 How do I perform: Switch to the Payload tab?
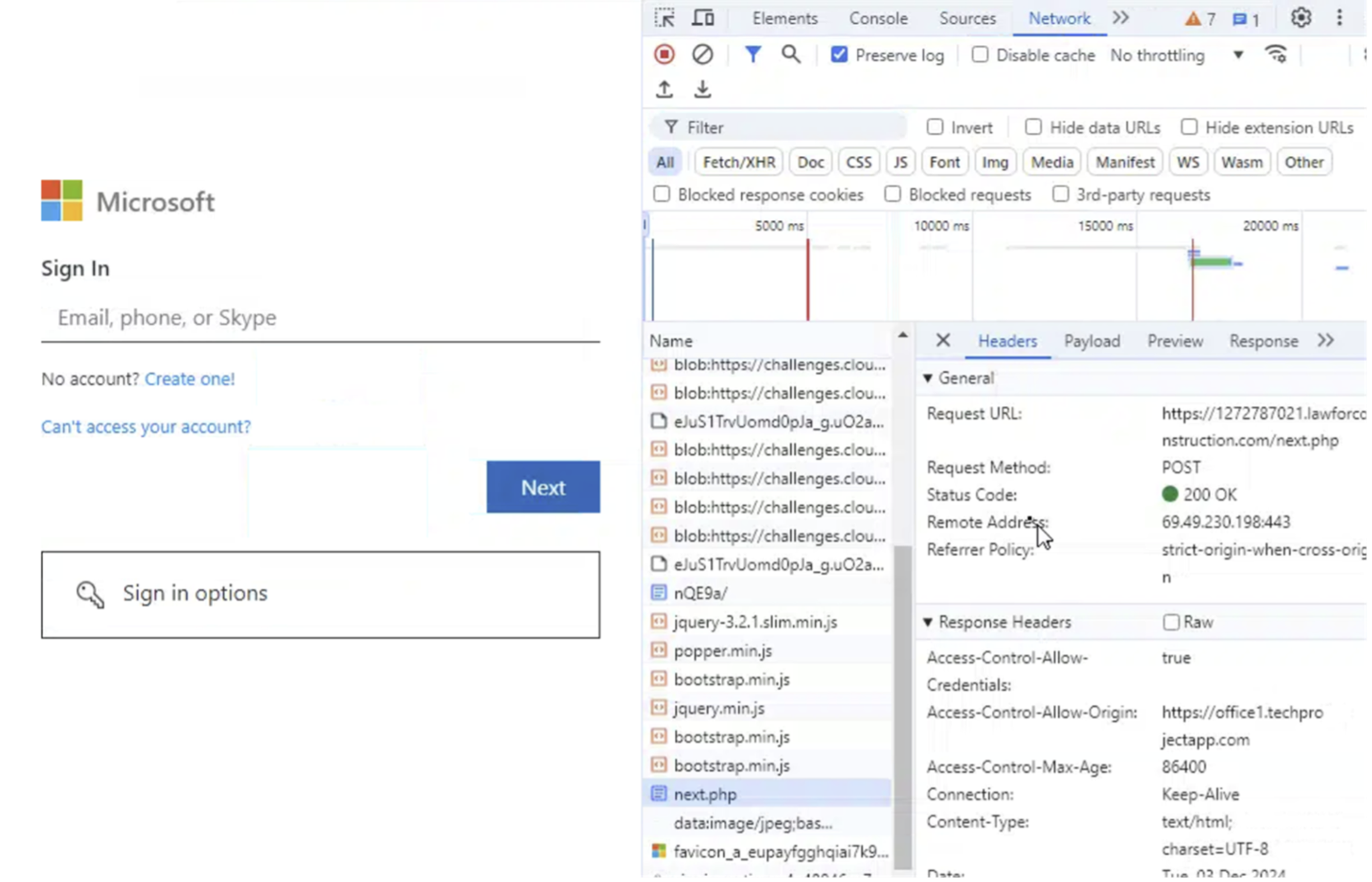1092,341
